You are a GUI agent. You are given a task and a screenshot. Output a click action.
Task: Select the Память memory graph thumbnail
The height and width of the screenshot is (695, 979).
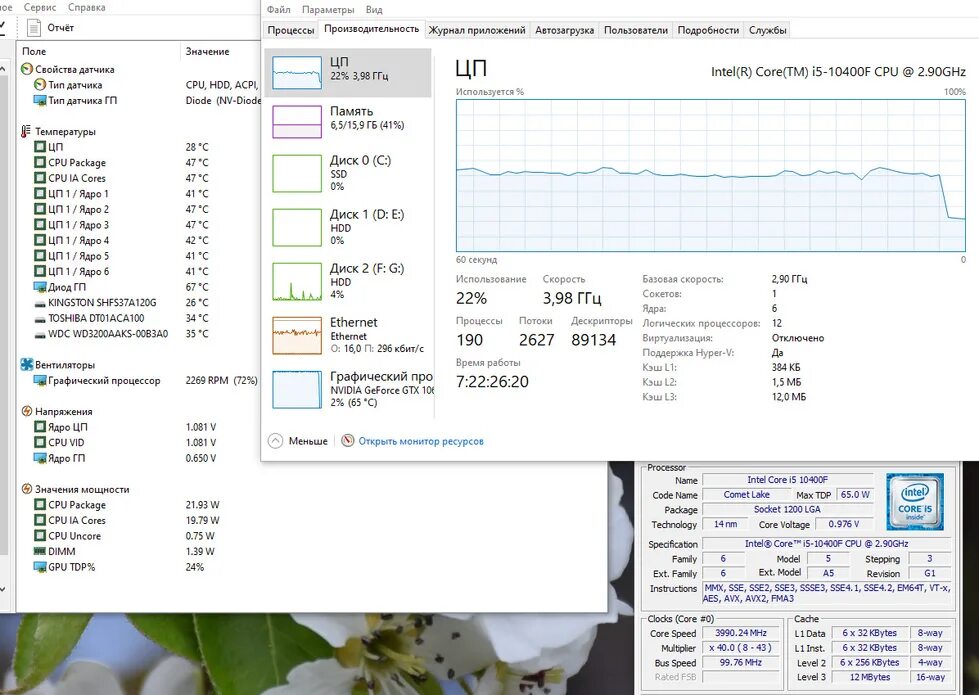point(297,121)
